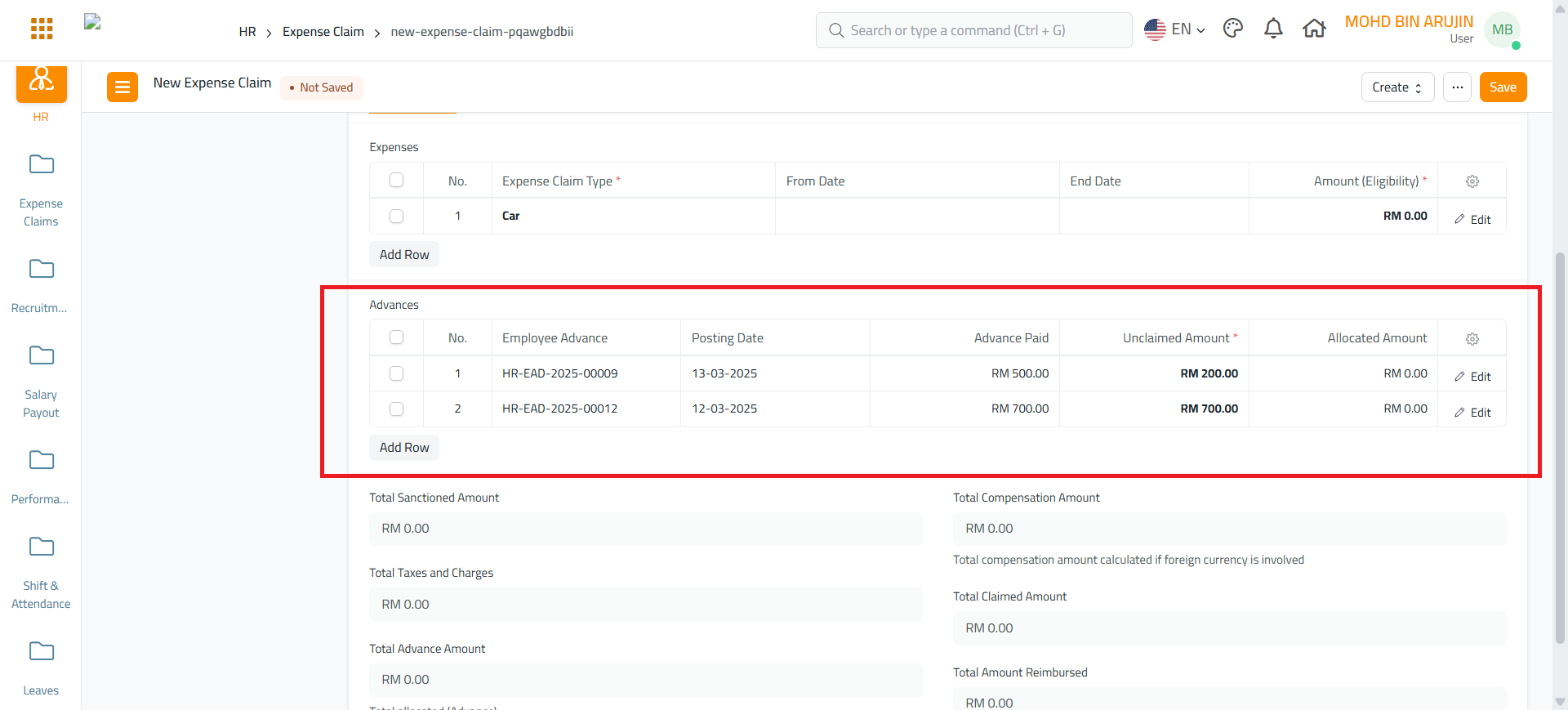Navigate to HR breadcrumb

click(x=247, y=32)
